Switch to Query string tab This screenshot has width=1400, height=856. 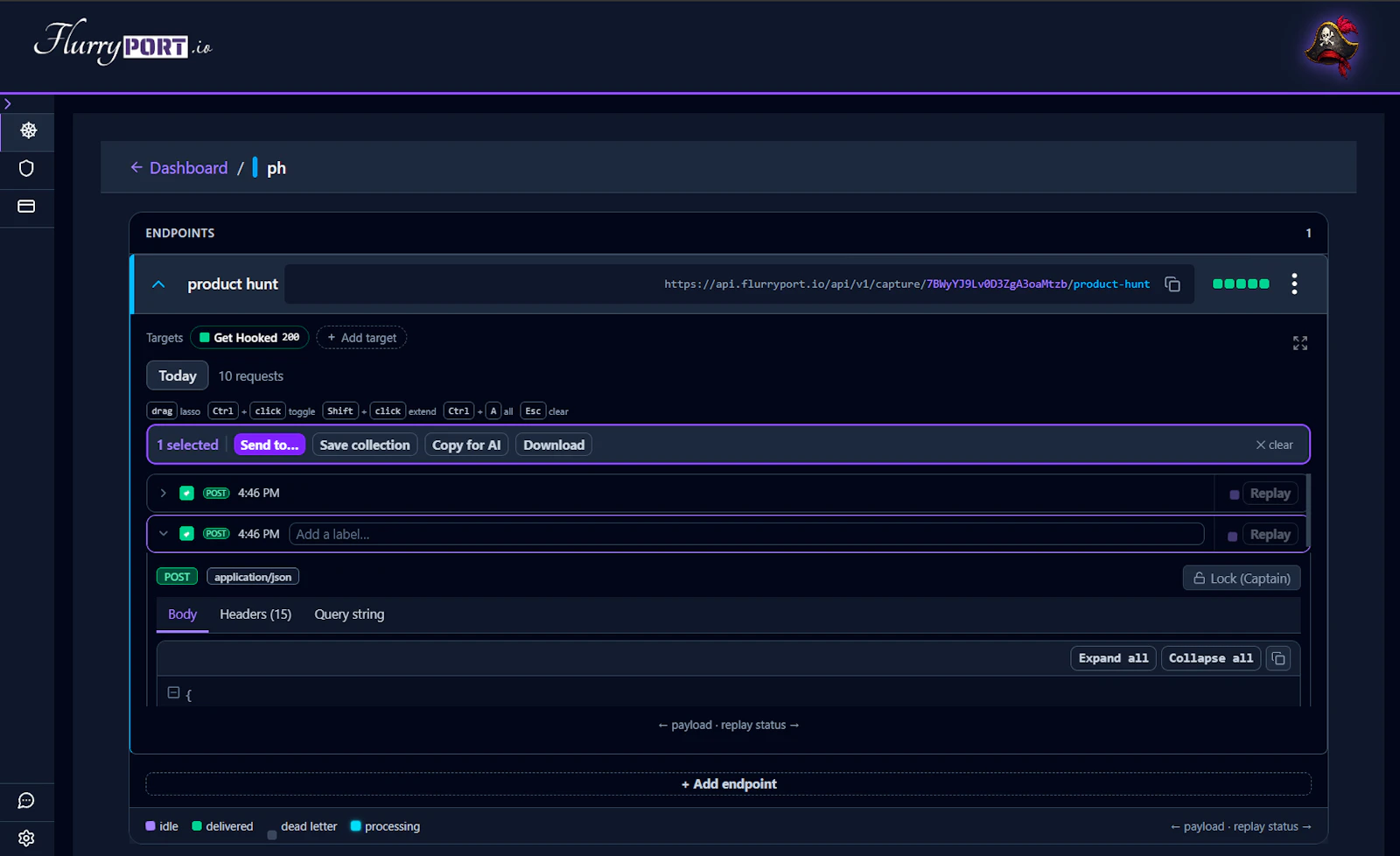[349, 614]
